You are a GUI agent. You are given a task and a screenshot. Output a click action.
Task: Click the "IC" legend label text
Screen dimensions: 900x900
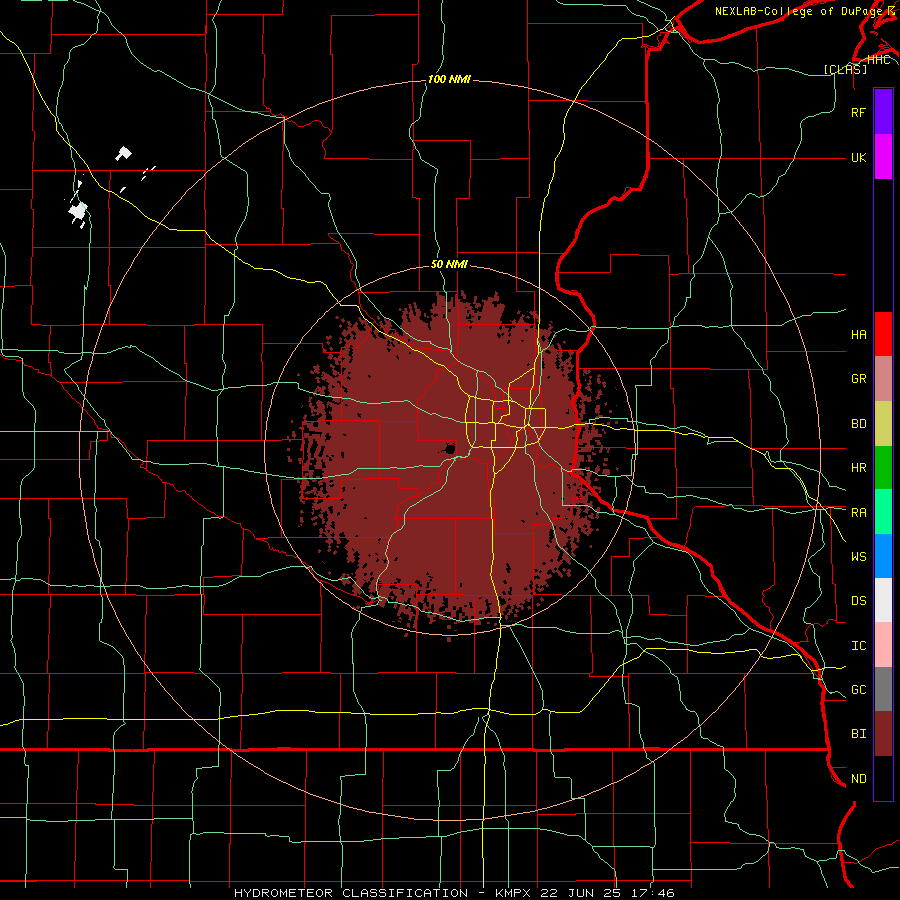coord(858,646)
